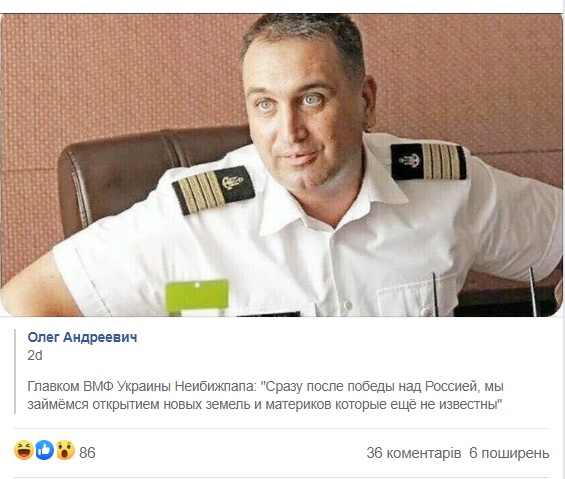Viewport: 565px width, 479px height.
Task: Click the anchor epaulet on the left-side shoulder
Action: coord(214,190)
